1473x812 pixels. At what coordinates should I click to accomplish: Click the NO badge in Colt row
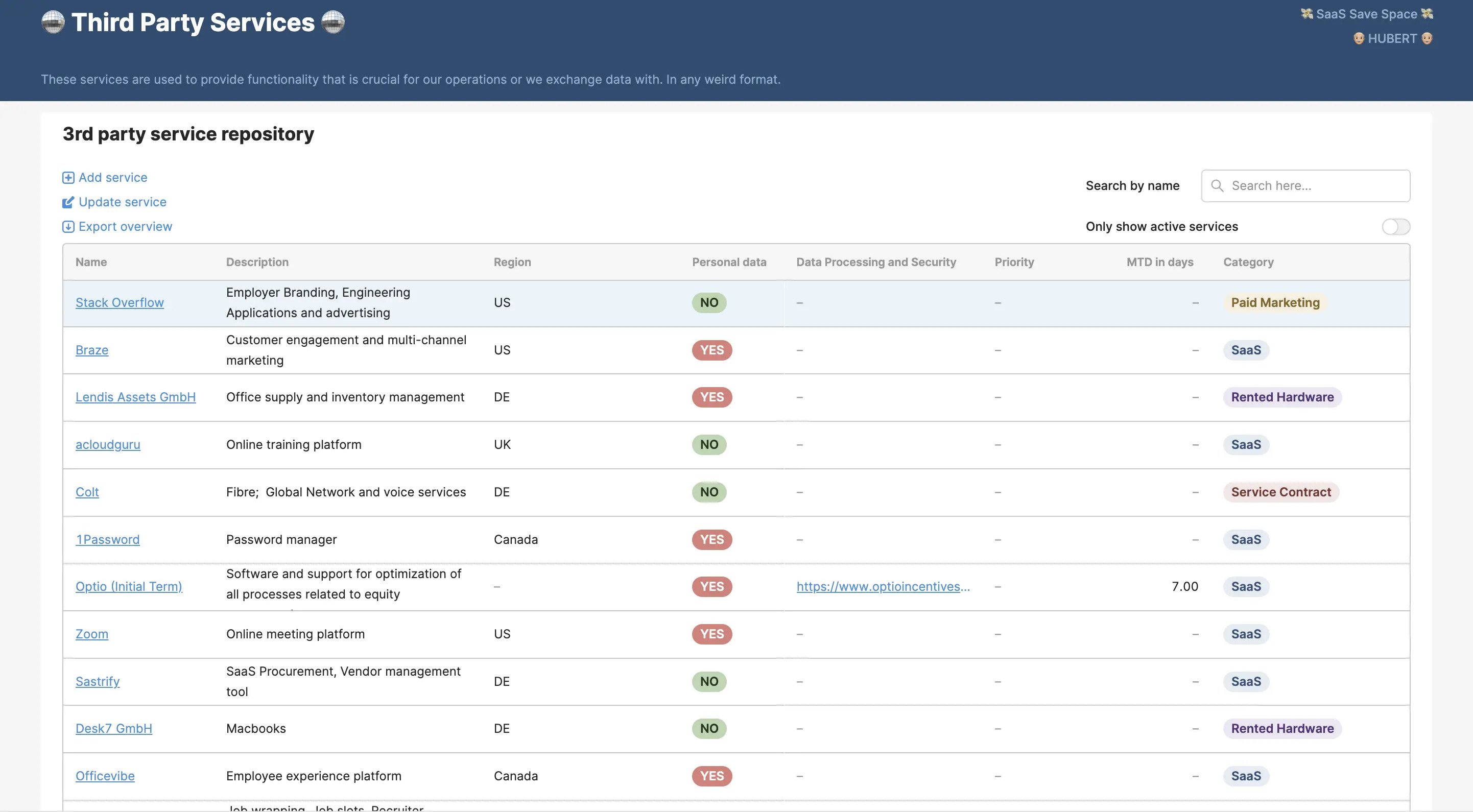(x=709, y=492)
